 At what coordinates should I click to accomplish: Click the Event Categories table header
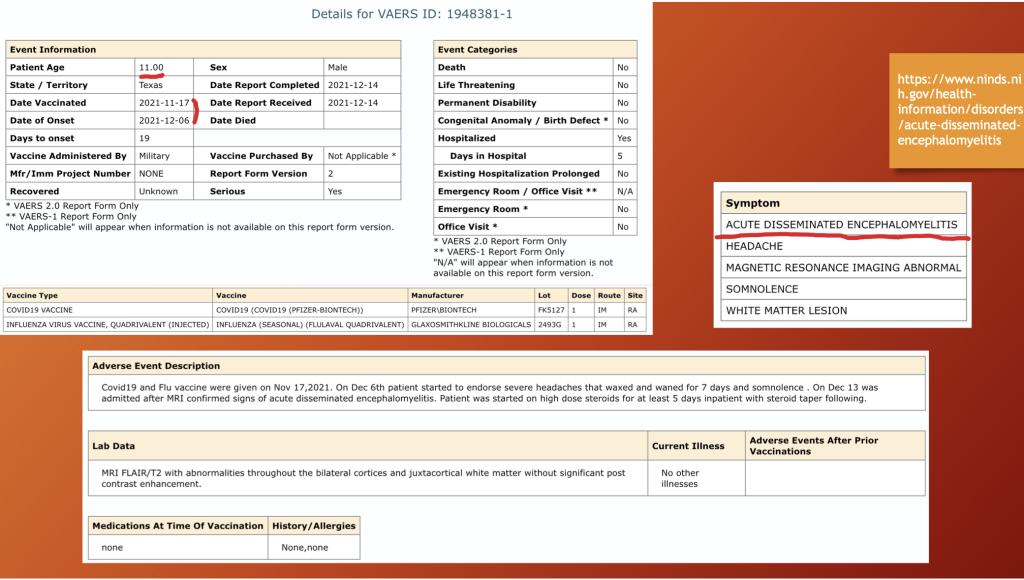477,49
